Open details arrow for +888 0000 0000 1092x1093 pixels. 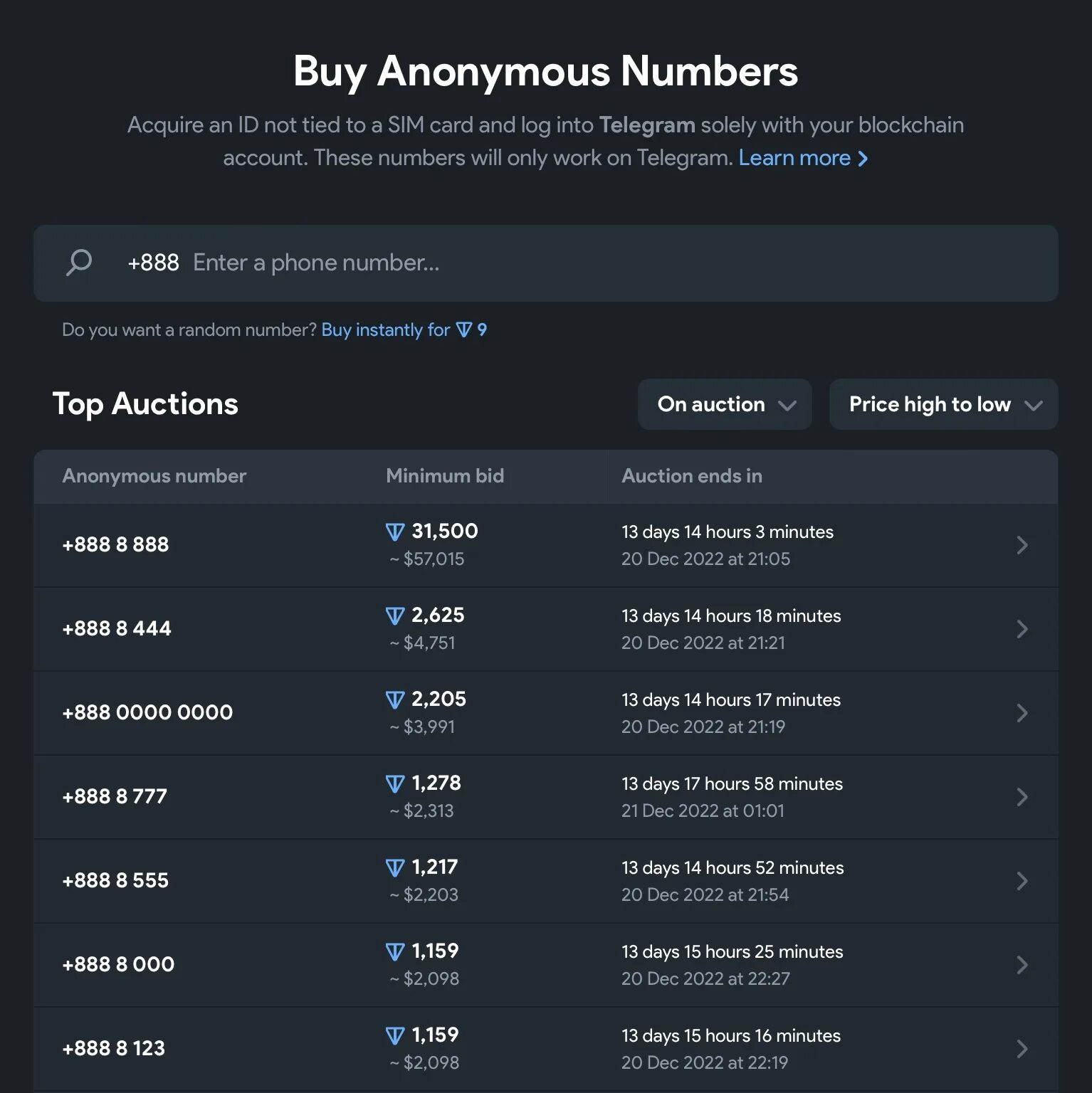pyautogui.click(x=1022, y=713)
